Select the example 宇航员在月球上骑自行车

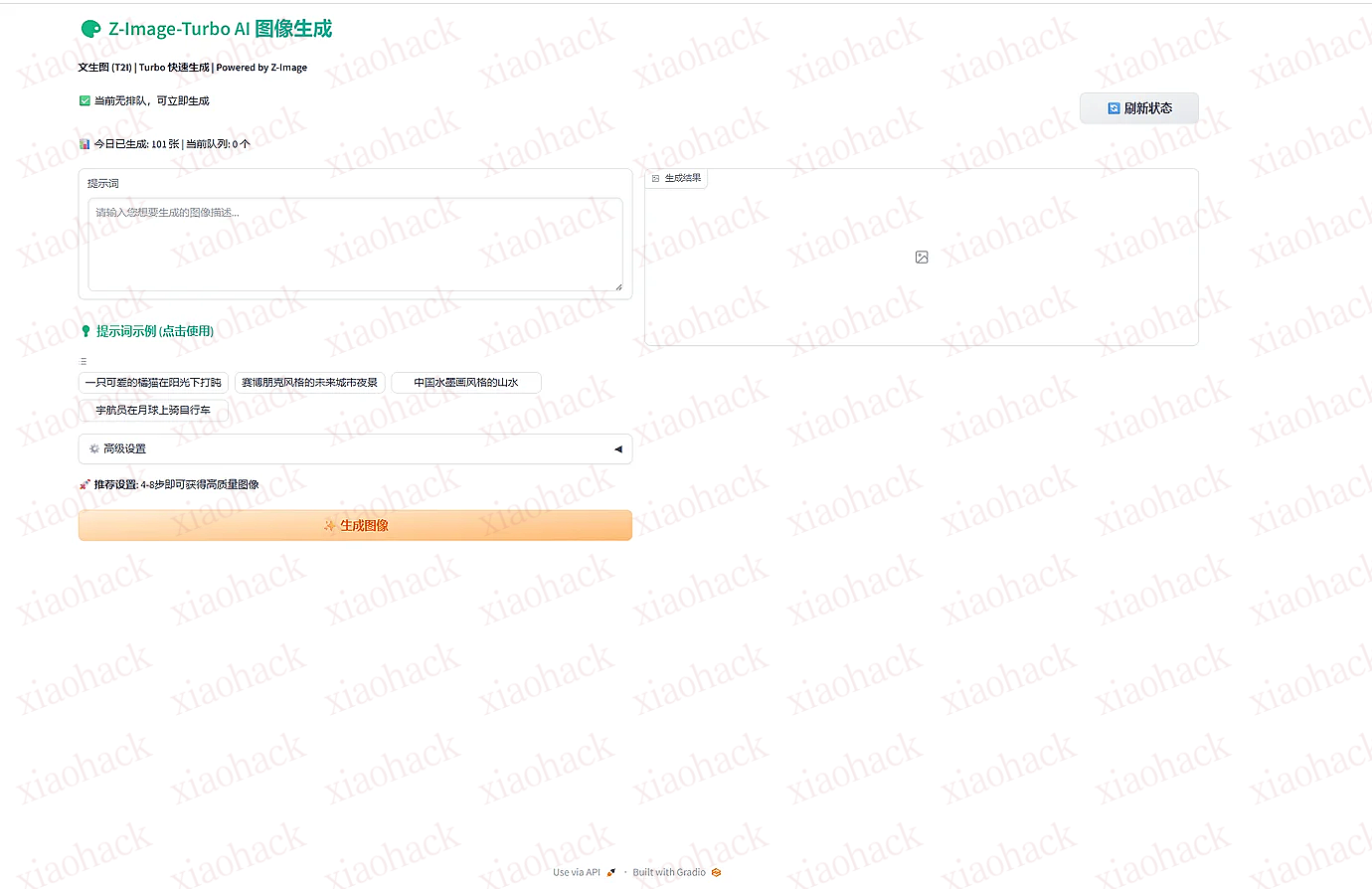[153, 410]
